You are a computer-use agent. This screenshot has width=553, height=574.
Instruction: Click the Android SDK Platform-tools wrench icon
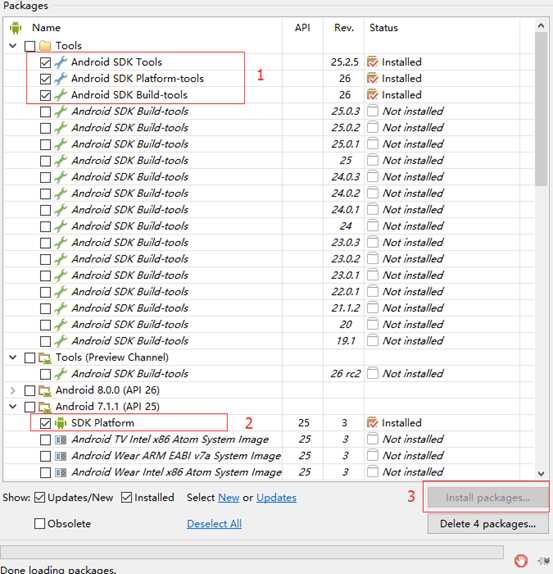coord(60,79)
